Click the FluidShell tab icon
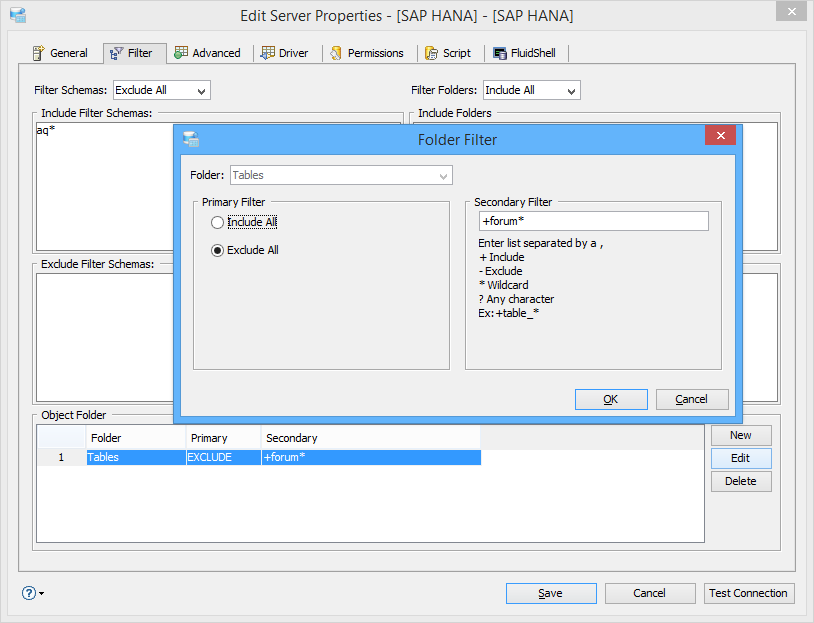 500,53
